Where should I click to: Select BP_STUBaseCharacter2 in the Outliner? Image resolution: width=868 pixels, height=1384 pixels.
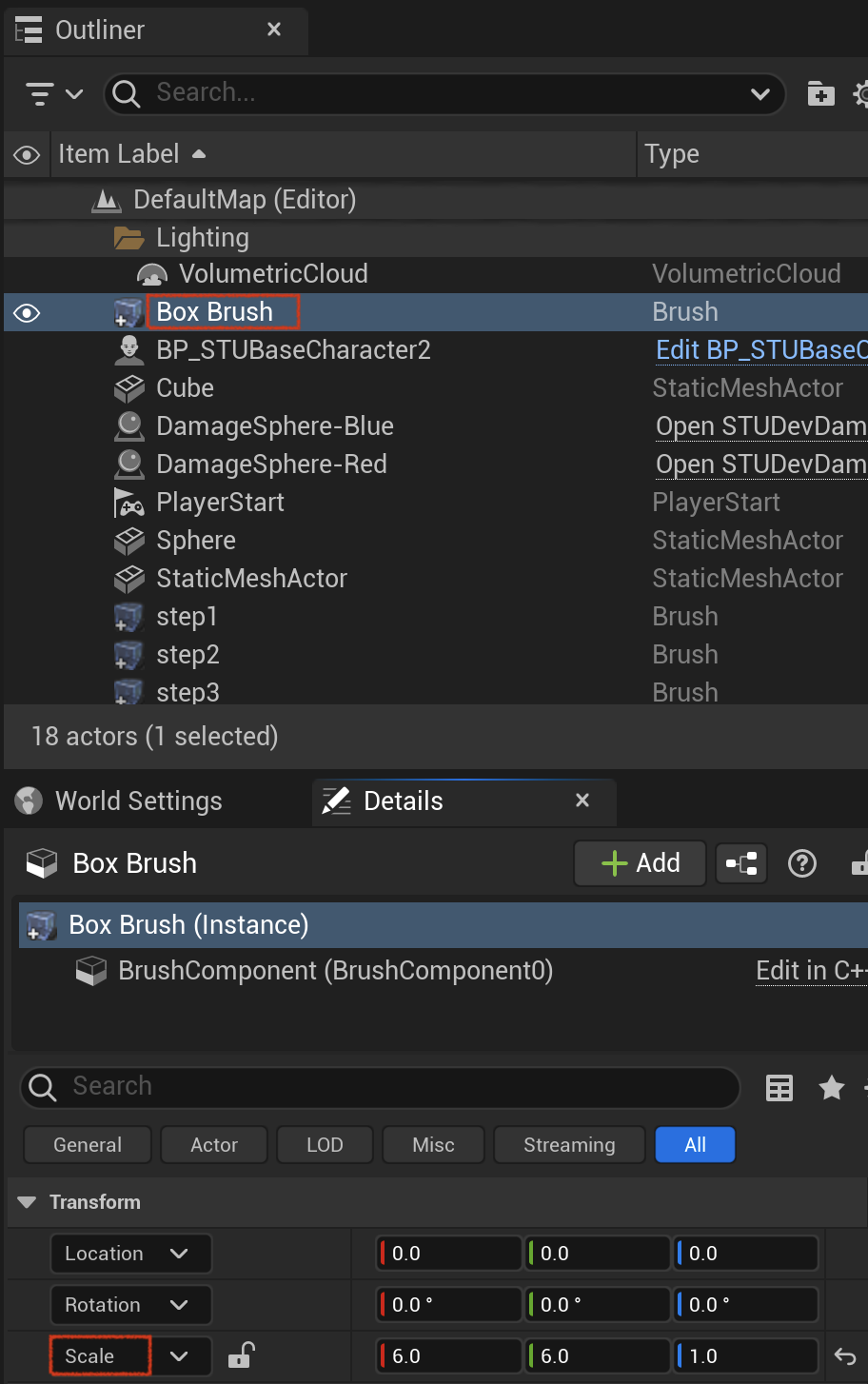[x=293, y=350]
